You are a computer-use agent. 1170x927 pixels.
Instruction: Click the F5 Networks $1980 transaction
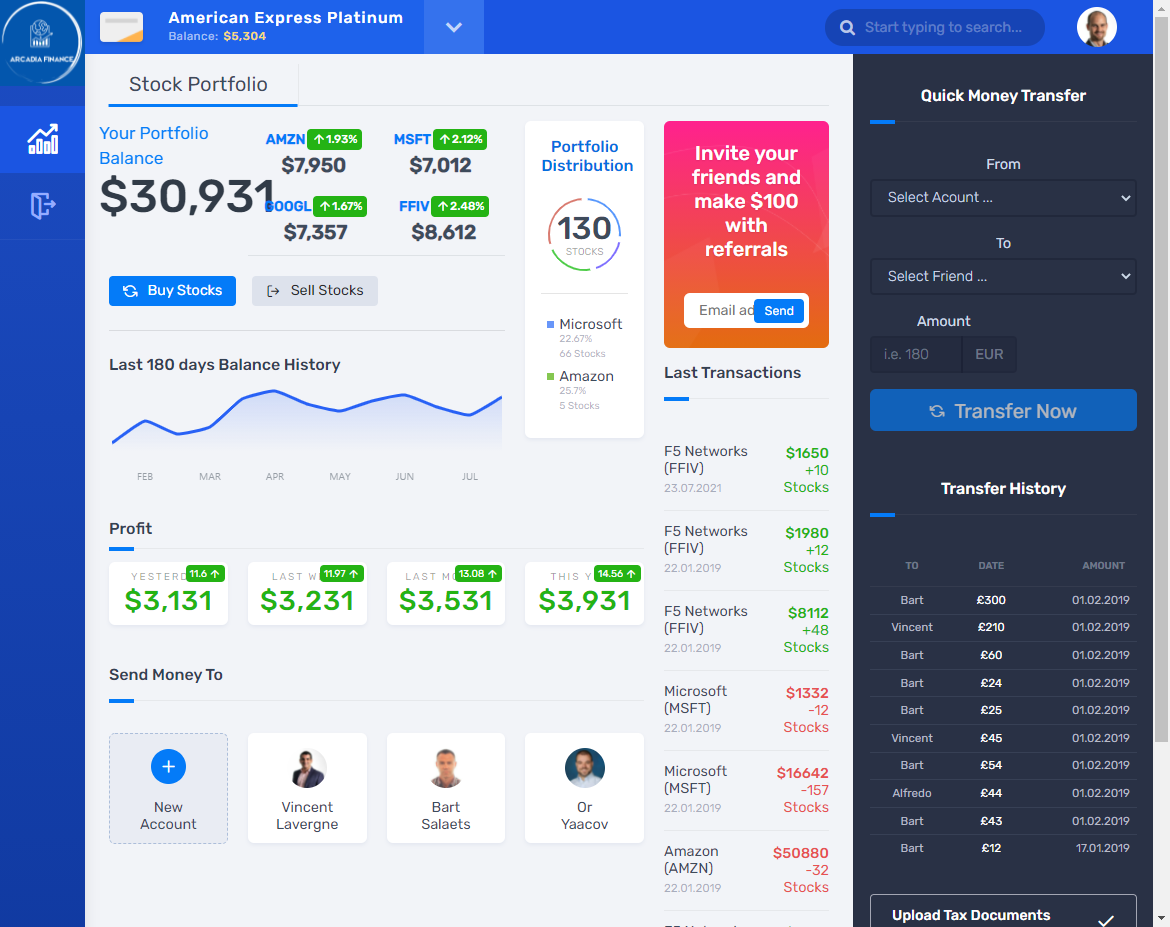(x=746, y=551)
